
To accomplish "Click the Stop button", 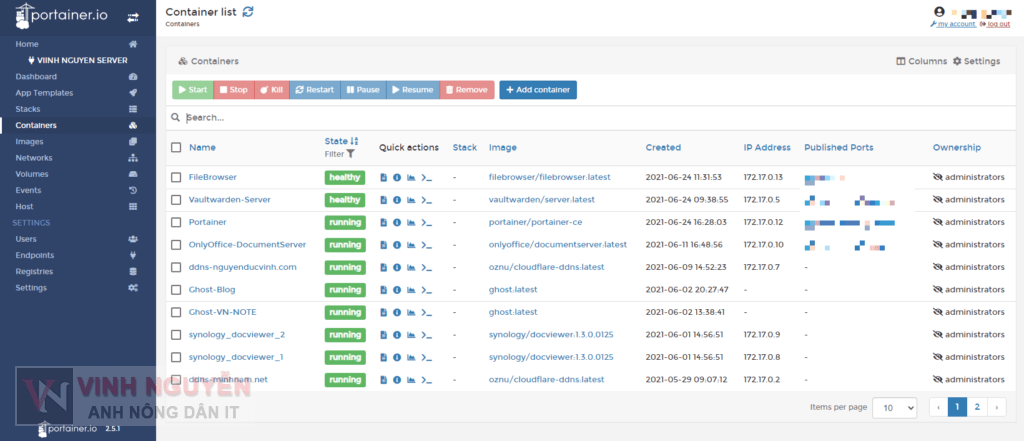I will (234, 90).
